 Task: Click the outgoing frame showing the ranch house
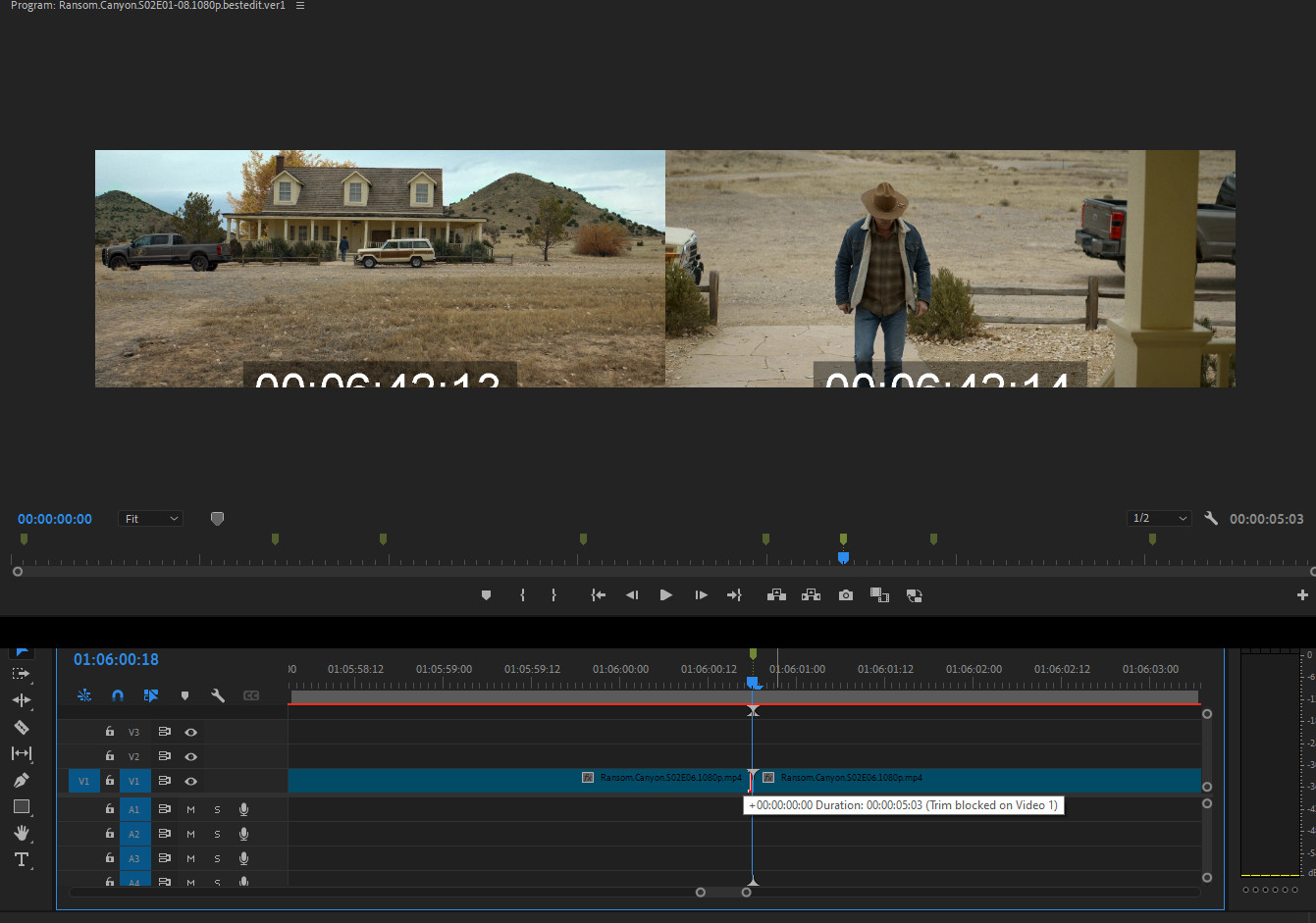pos(380,268)
